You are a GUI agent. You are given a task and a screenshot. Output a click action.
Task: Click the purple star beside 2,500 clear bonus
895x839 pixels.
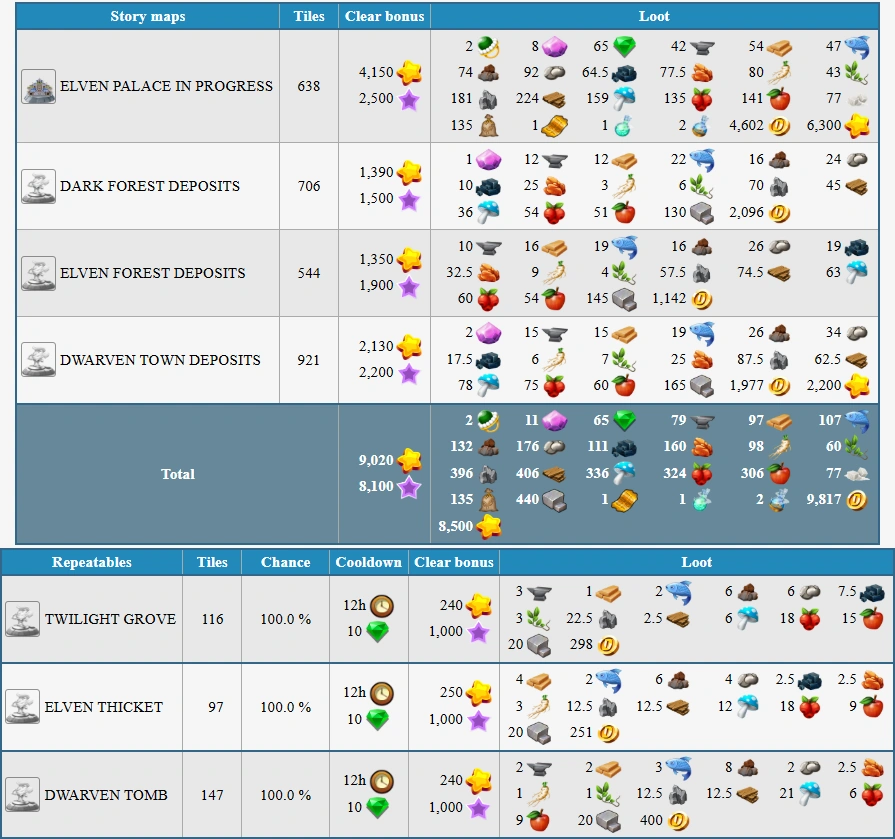pyautogui.click(x=409, y=99)
